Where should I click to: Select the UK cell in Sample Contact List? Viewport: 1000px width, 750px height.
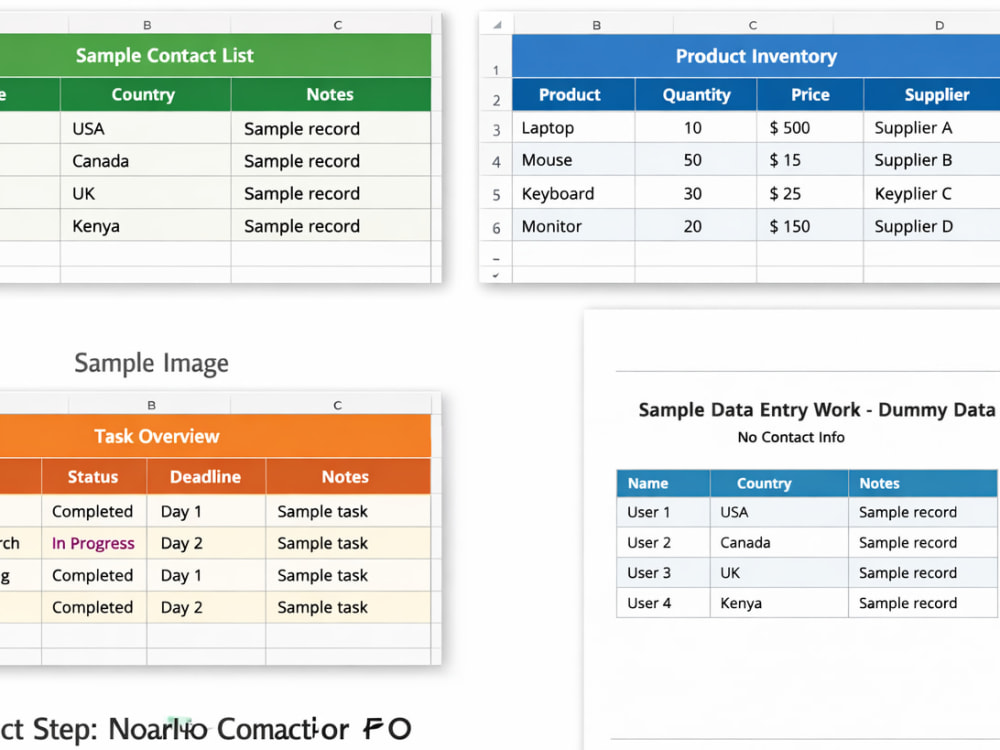145,193
